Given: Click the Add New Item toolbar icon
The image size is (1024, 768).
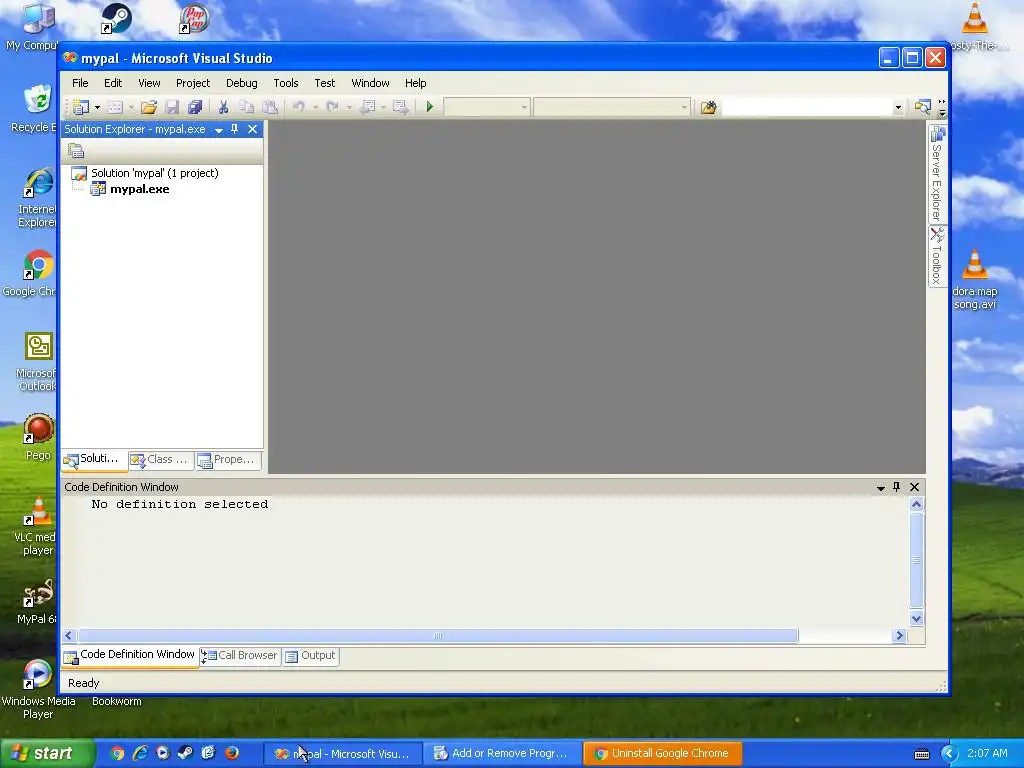Looking at the screenshot, I should tap(116, 107).
